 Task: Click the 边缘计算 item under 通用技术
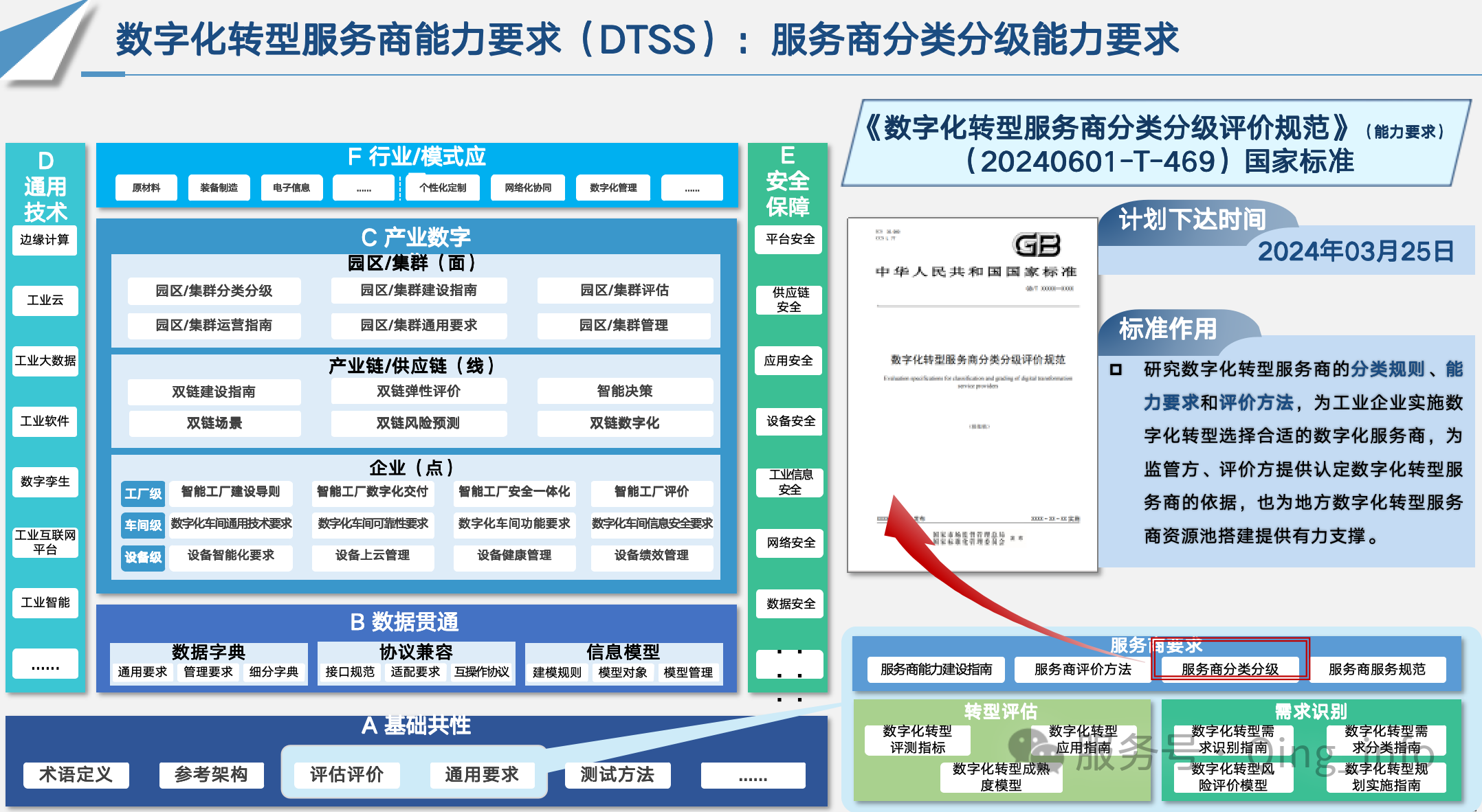(x=45, y=240)
